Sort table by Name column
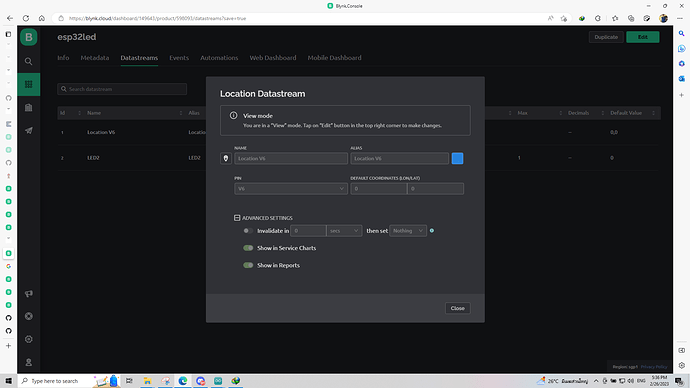Screen dimensions: 690x388 pyautogui.click(x=181, y=113)
